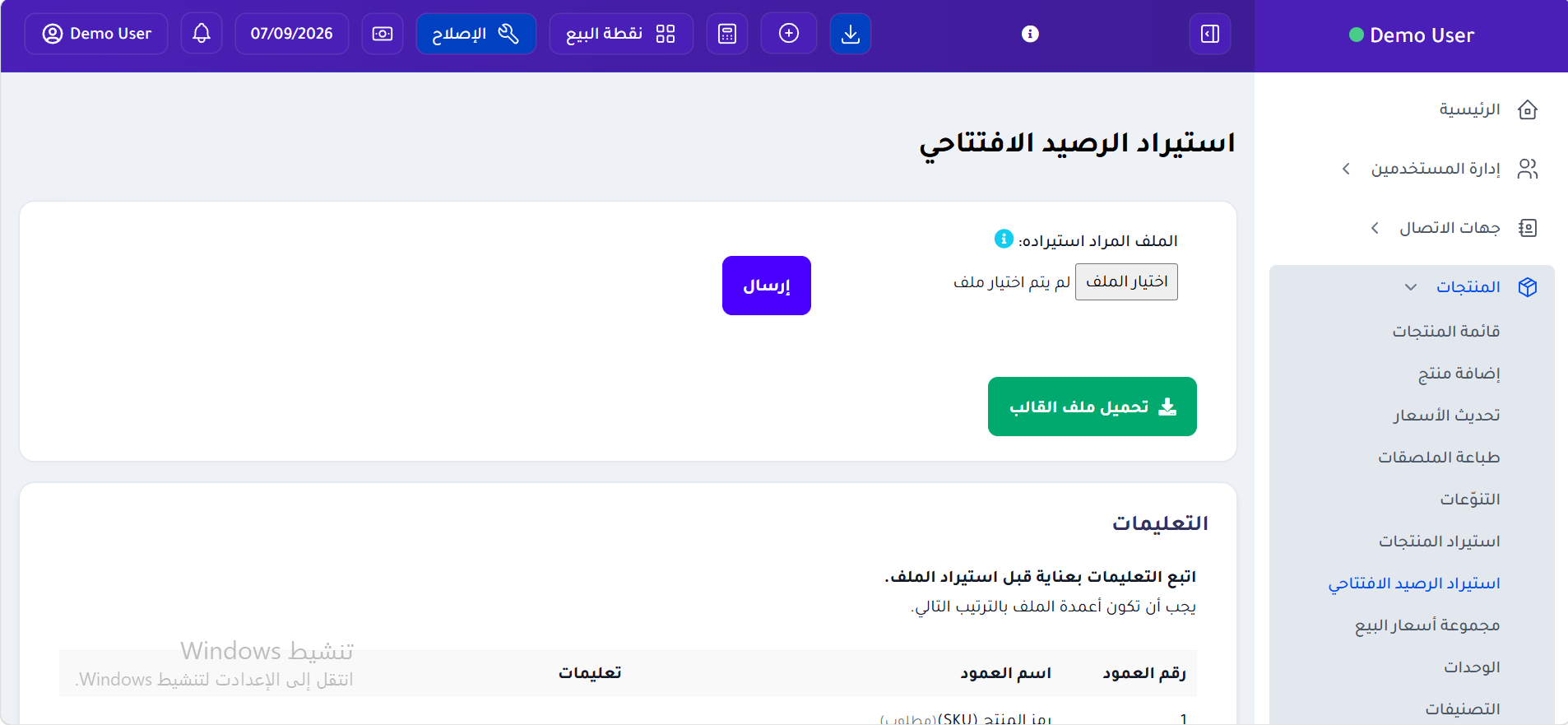Click the download icon in top bar
Screen dimensions: 1568x725
(851, 34)
